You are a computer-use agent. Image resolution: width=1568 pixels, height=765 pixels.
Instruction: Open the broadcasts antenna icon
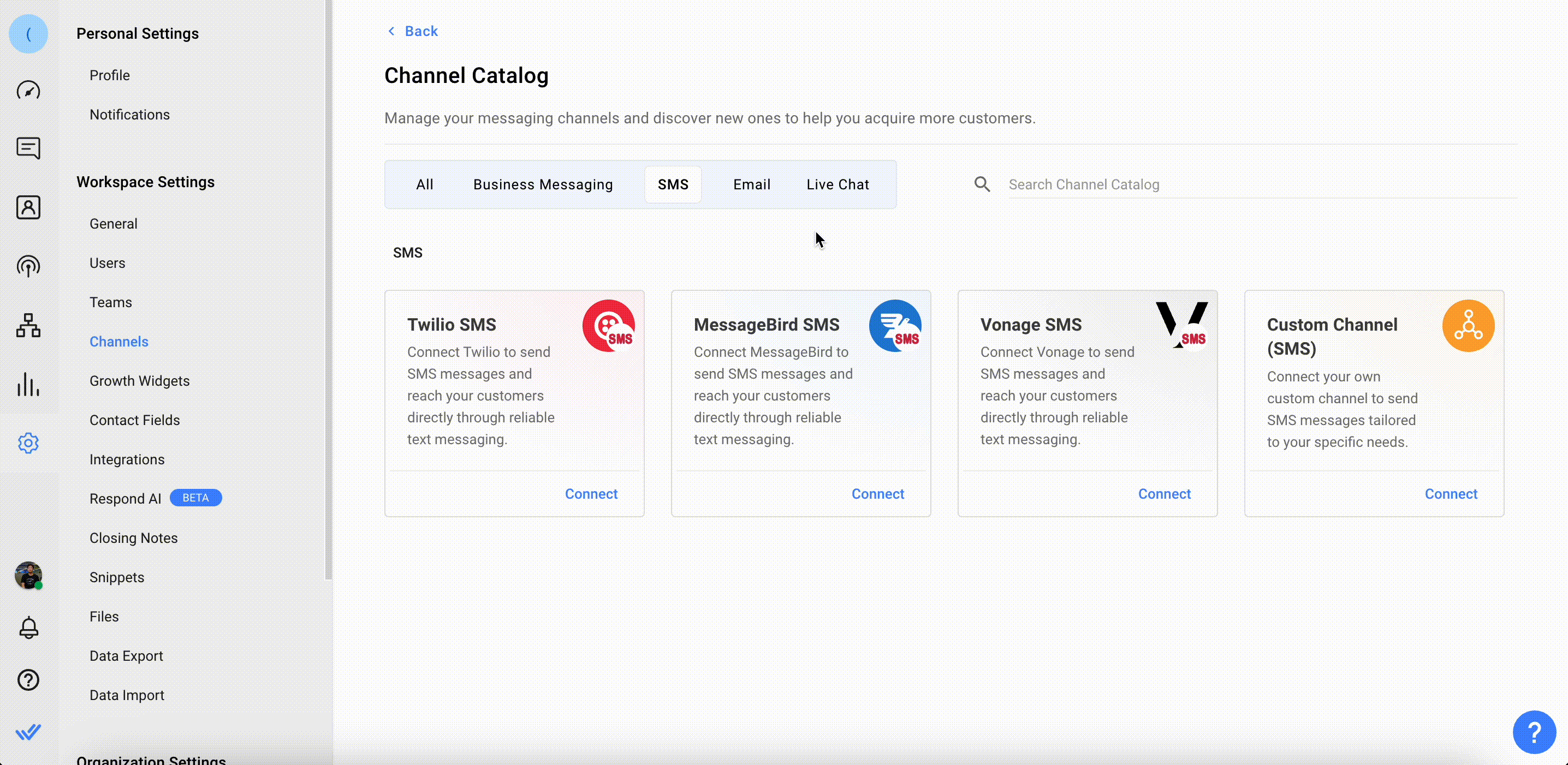pos(28,266)
